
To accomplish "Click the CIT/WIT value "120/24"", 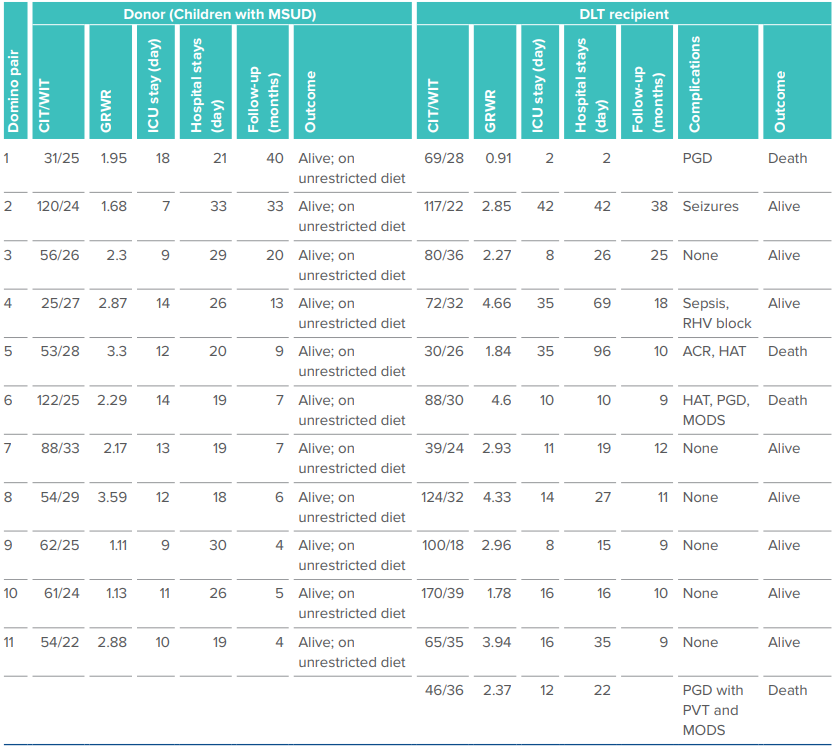I will (x=58, y=206).
